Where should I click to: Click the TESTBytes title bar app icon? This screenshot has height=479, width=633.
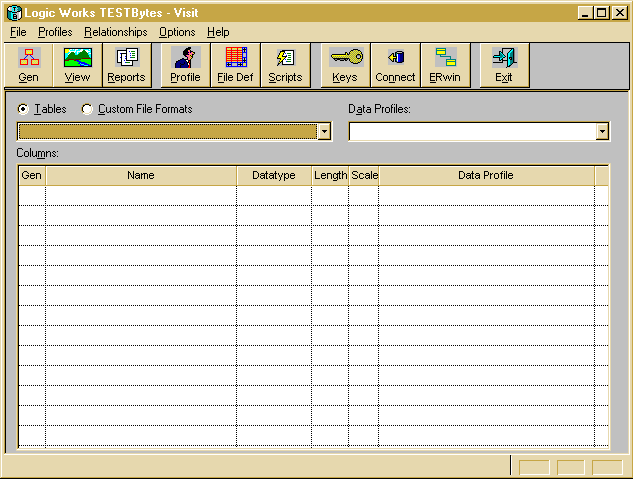14,13
